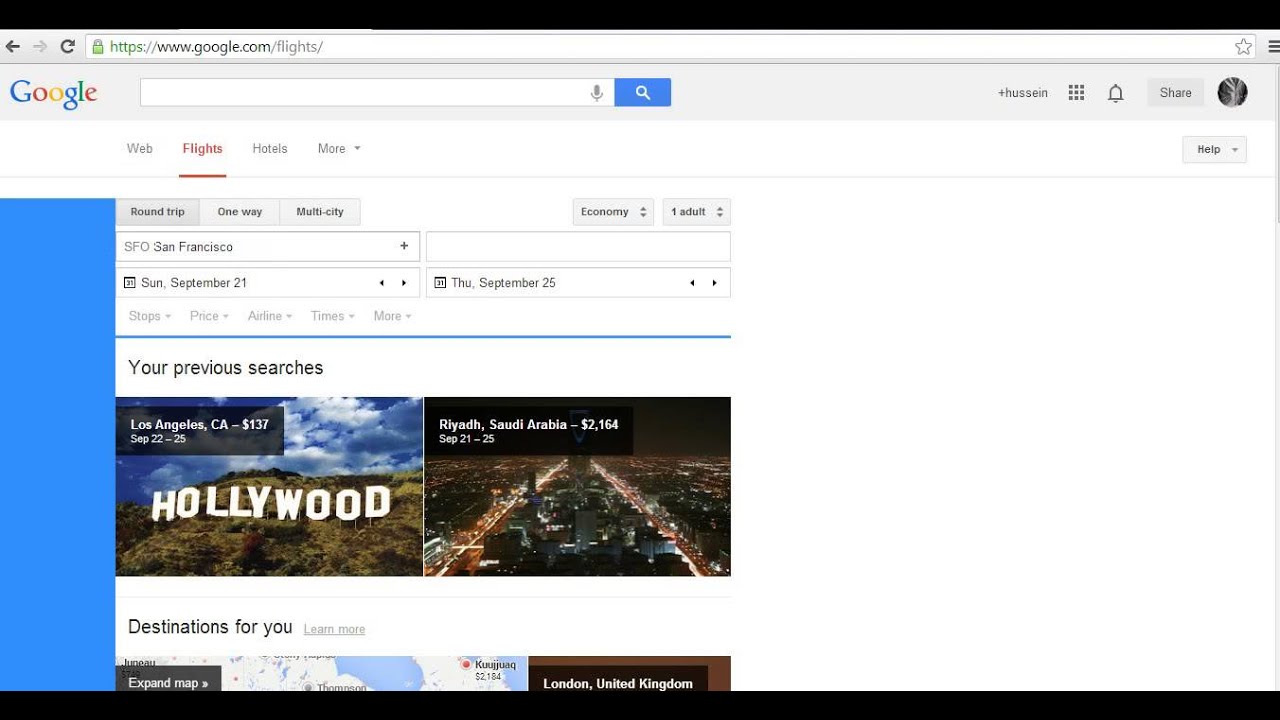Select One way option

[x=240, y=212]
